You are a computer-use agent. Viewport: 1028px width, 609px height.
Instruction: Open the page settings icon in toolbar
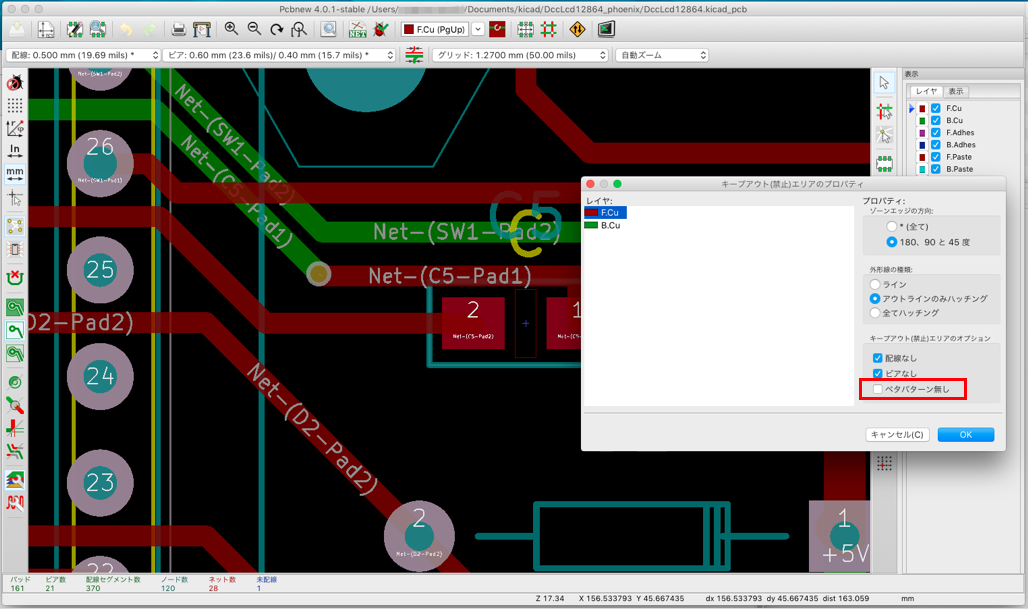(x=46, y=29)
